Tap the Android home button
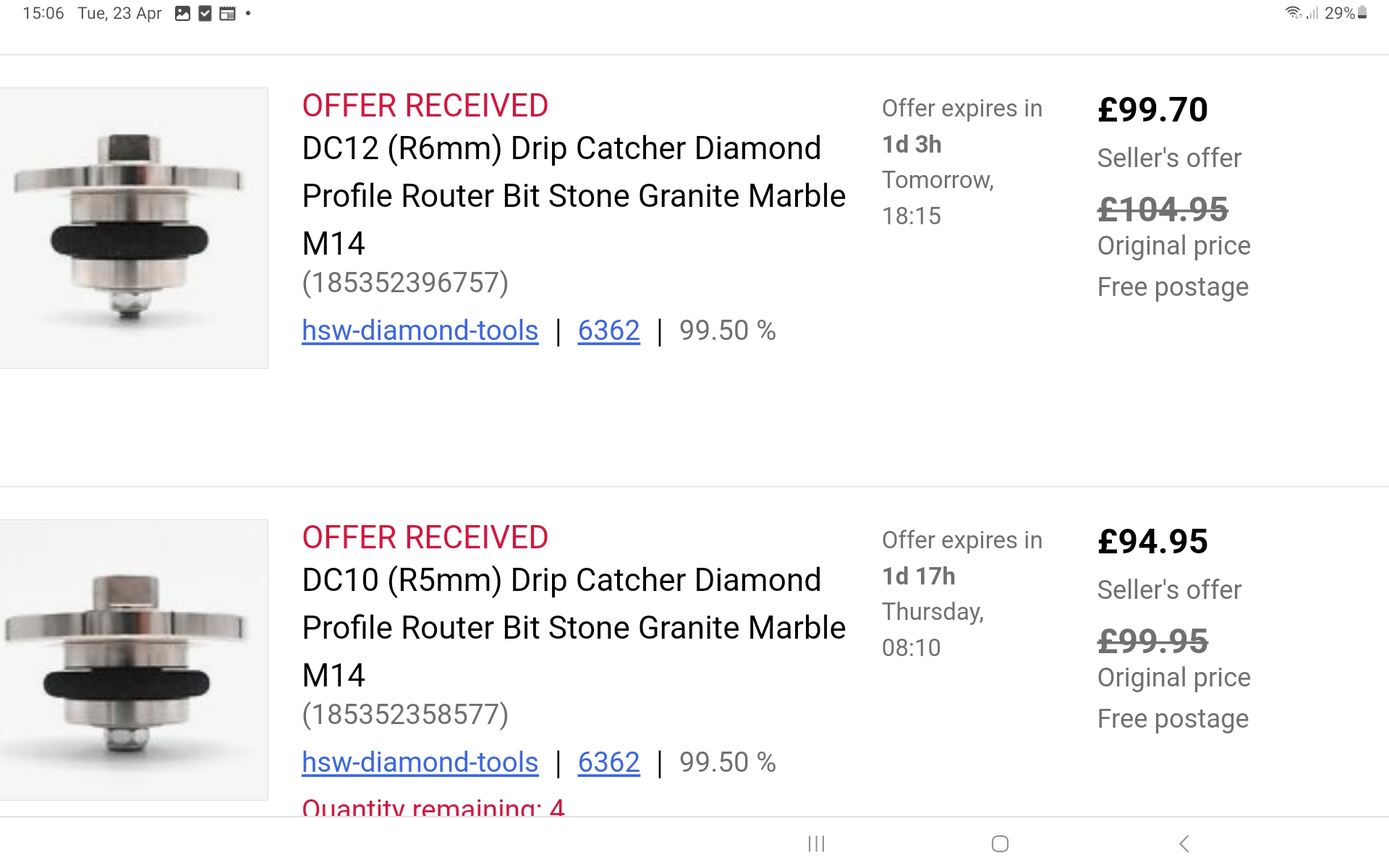The height and width of the screenshot is (868, 1389). pyautogui.click(x=1000, y=843)
